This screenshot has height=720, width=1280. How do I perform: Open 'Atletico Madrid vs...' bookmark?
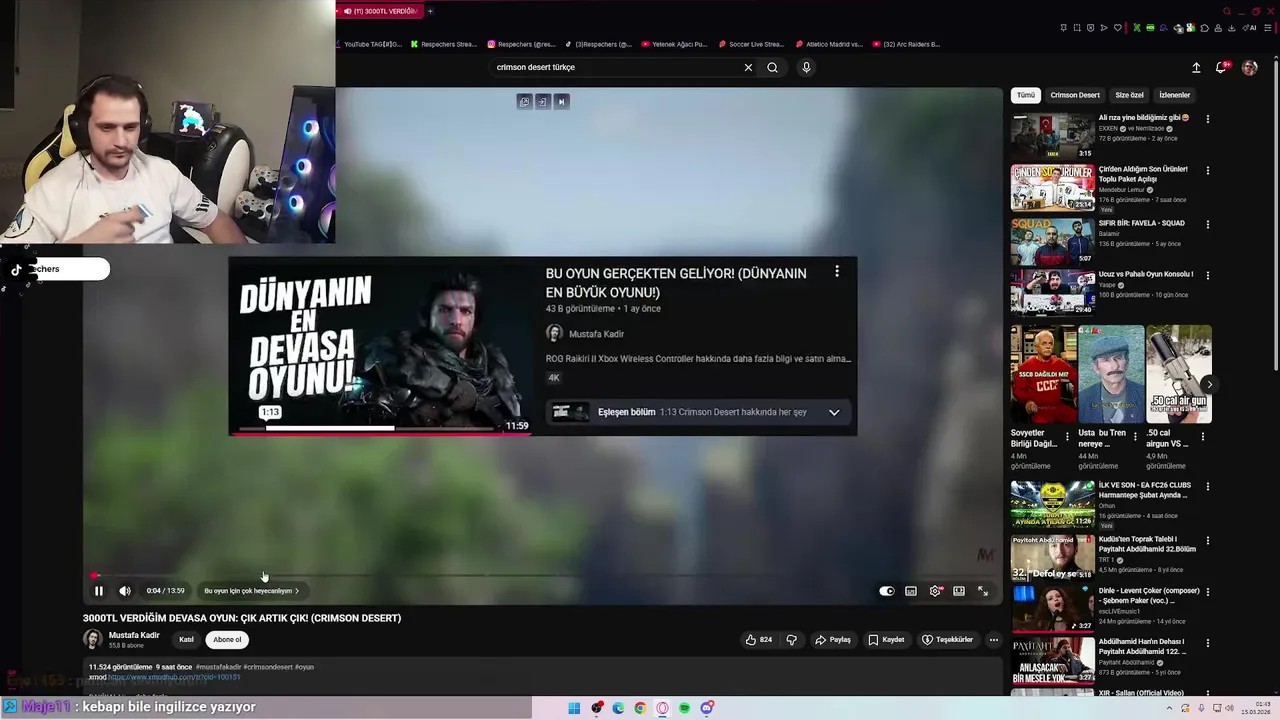coord(829,44)
